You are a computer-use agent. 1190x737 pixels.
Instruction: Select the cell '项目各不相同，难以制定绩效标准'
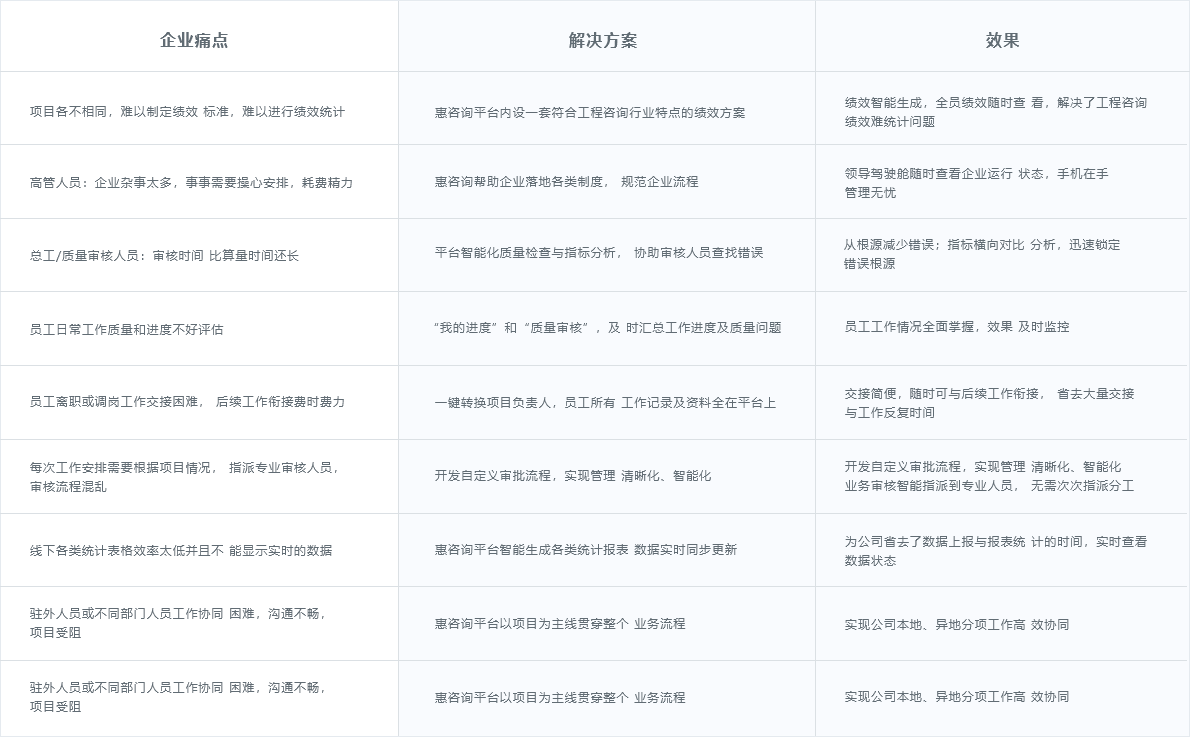point(187,112)
